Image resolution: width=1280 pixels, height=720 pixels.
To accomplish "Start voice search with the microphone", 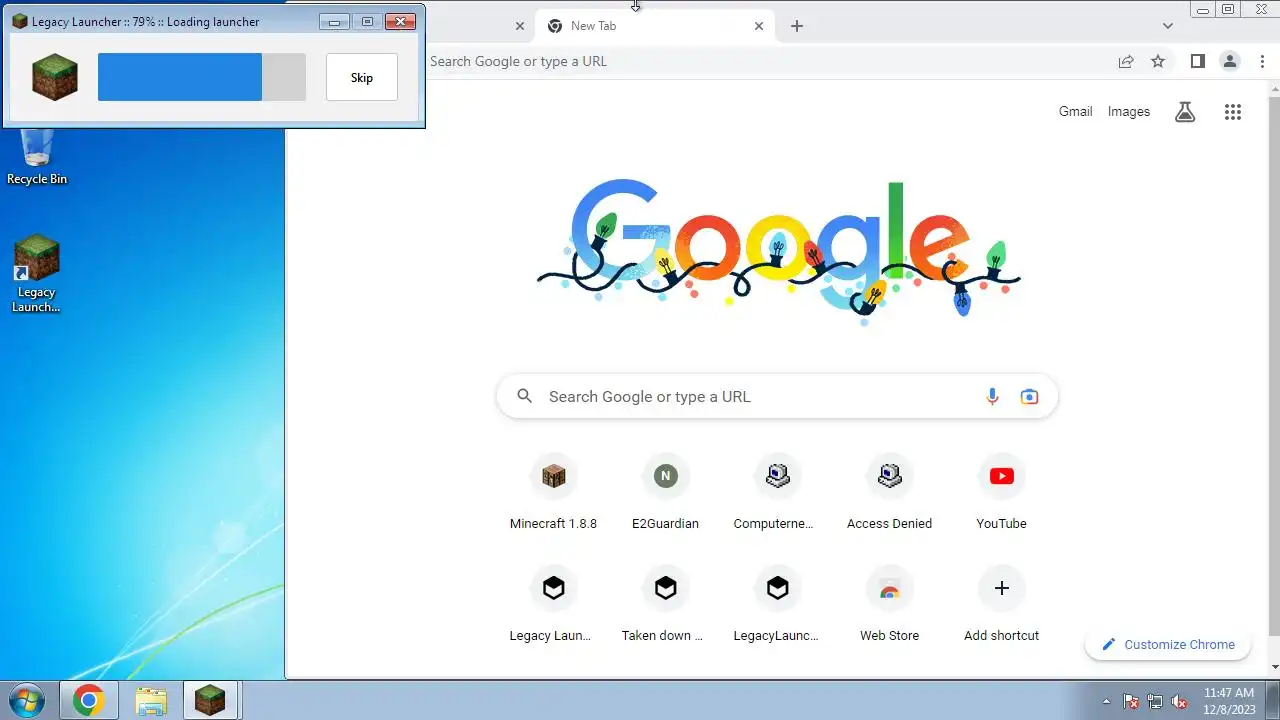I will [992, 397].
